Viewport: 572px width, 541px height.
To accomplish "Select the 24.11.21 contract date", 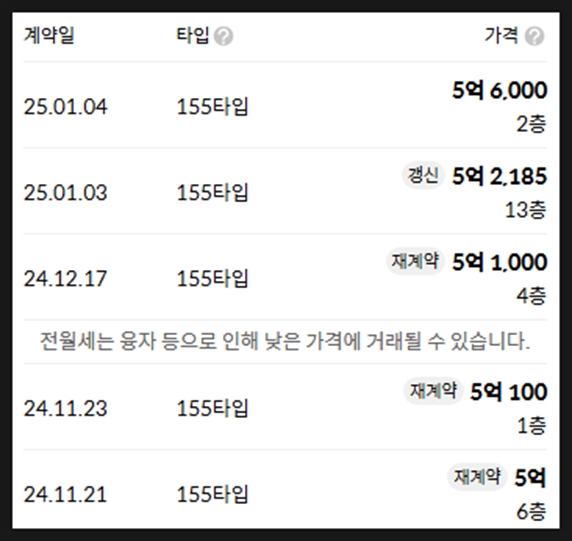I will tap(65, 494).
